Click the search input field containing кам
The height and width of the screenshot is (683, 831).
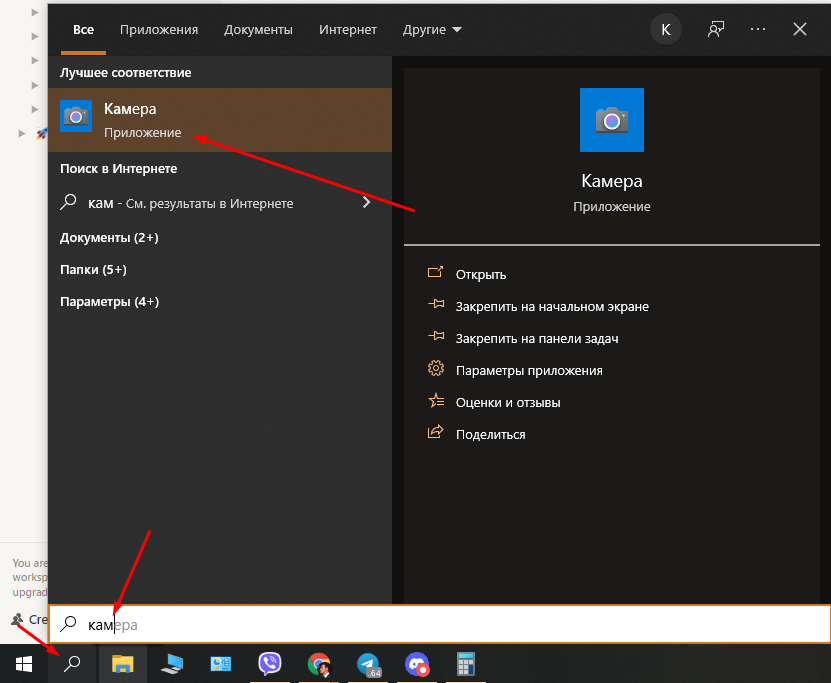(x=439, y=624)
